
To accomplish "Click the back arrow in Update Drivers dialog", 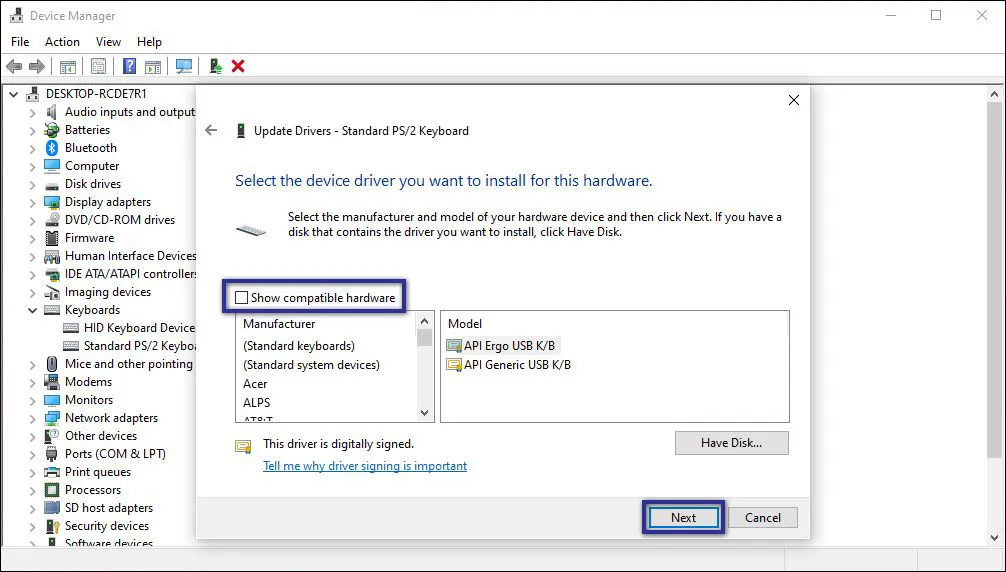I will pos(211,130).
